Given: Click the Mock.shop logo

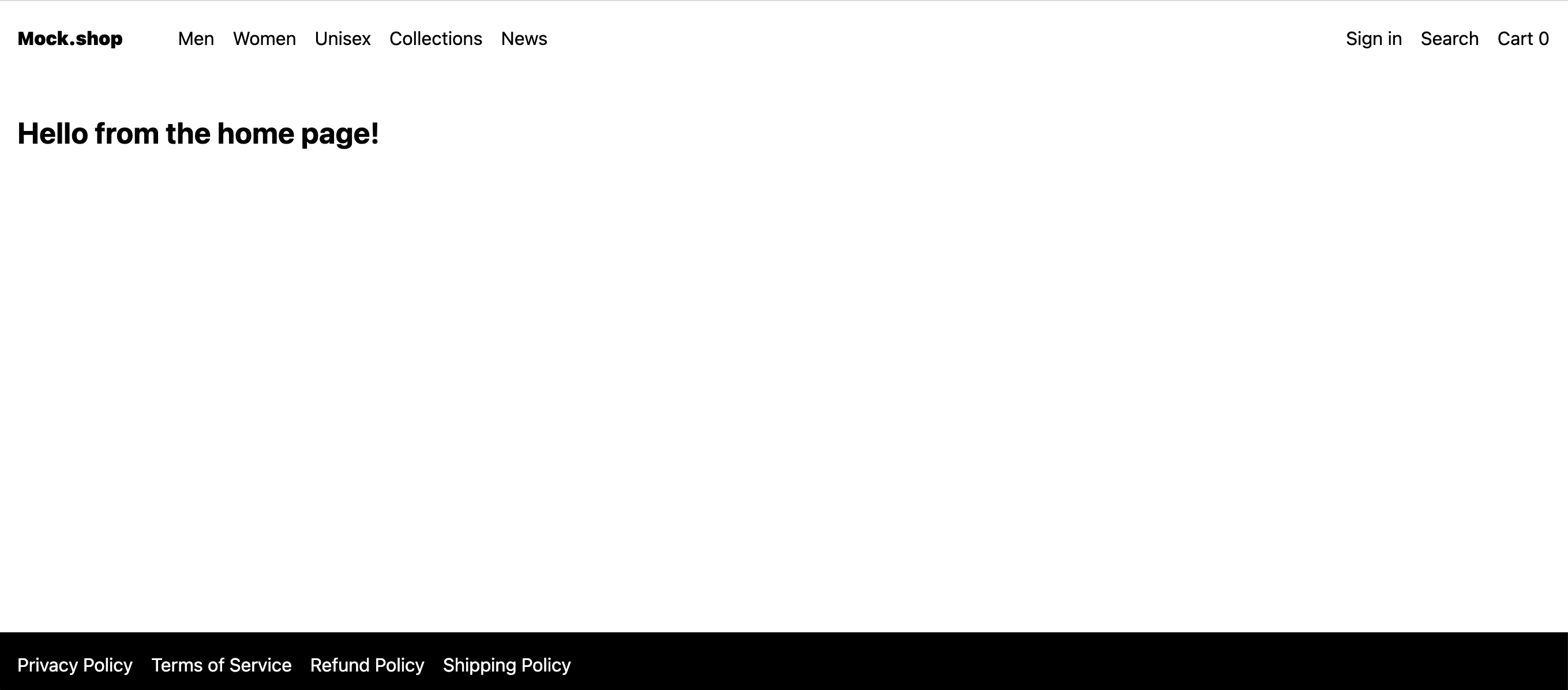Looking at the screenshot, I should pos(69,38).
